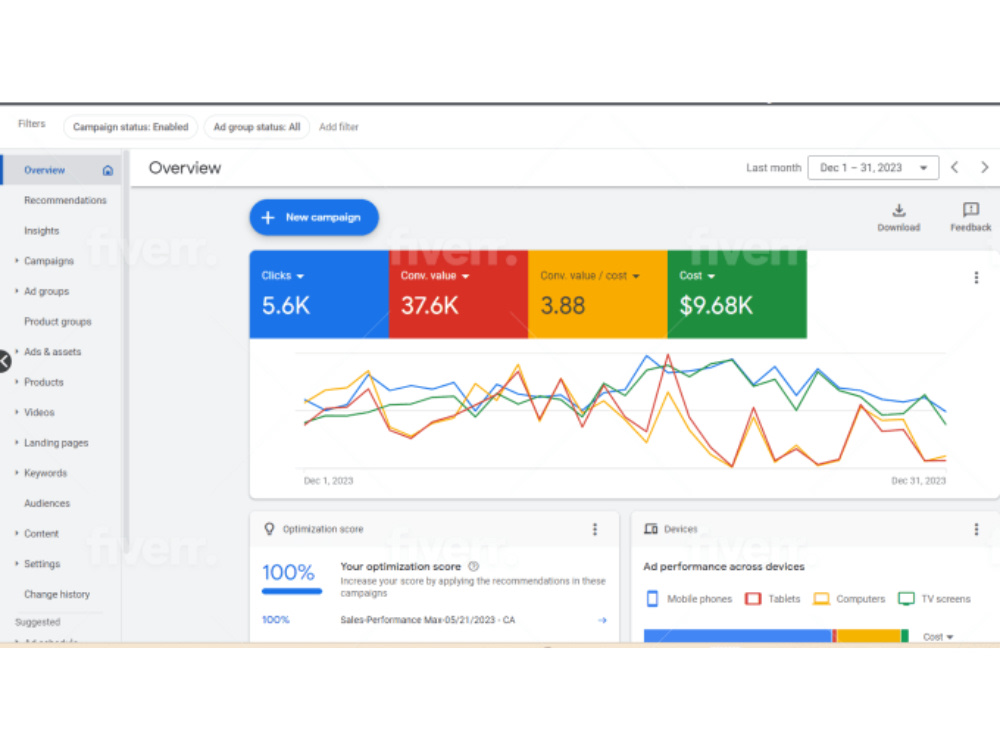1000x750 pixels.
Task: Expand Products in the sidebar
Action: coord(17,381)
